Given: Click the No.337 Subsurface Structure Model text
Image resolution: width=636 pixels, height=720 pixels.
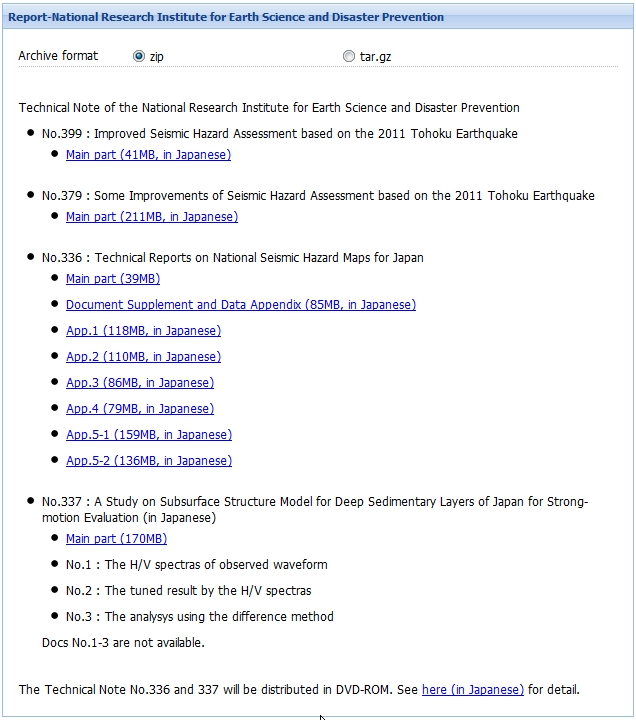Looking at the screenshot, I should click(x=314, y=502).
